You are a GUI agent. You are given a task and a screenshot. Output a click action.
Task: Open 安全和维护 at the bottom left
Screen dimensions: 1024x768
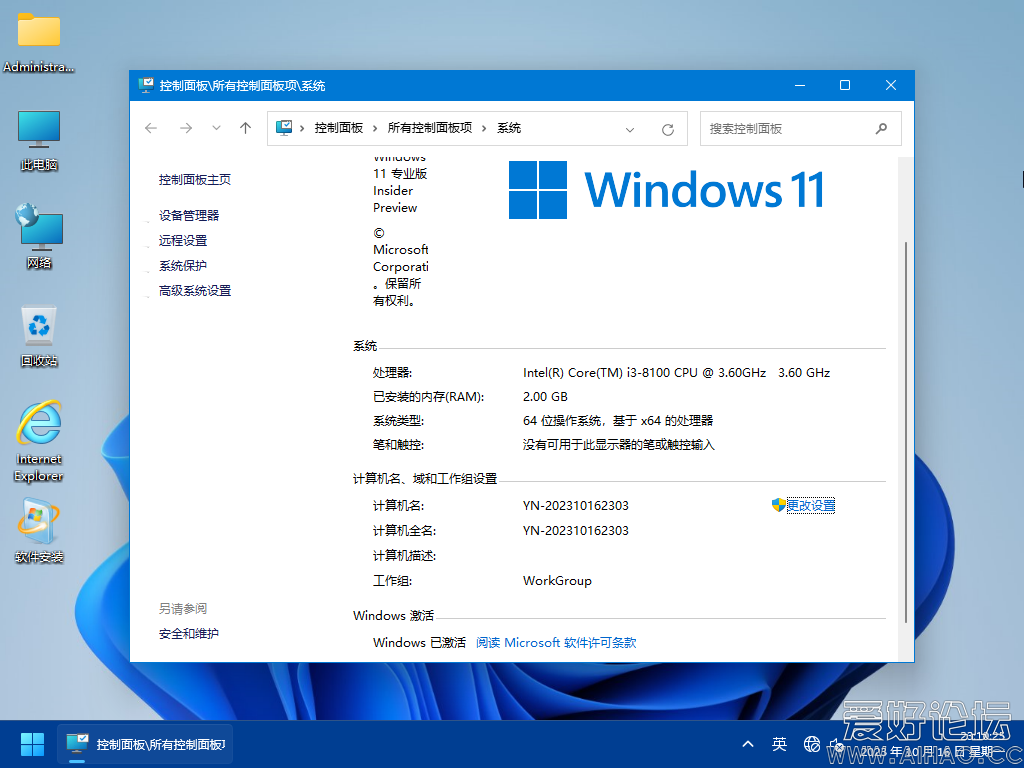pyautogui.click(x=189, y=633)
